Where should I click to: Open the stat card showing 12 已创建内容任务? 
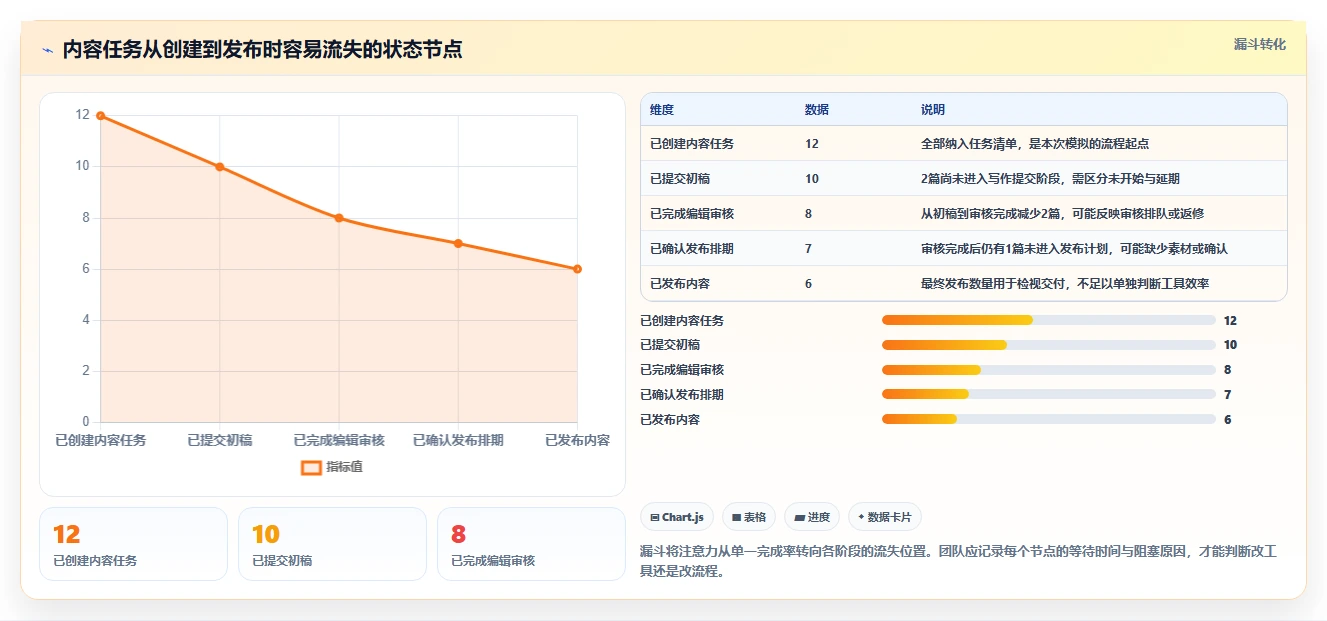[133, 544]
